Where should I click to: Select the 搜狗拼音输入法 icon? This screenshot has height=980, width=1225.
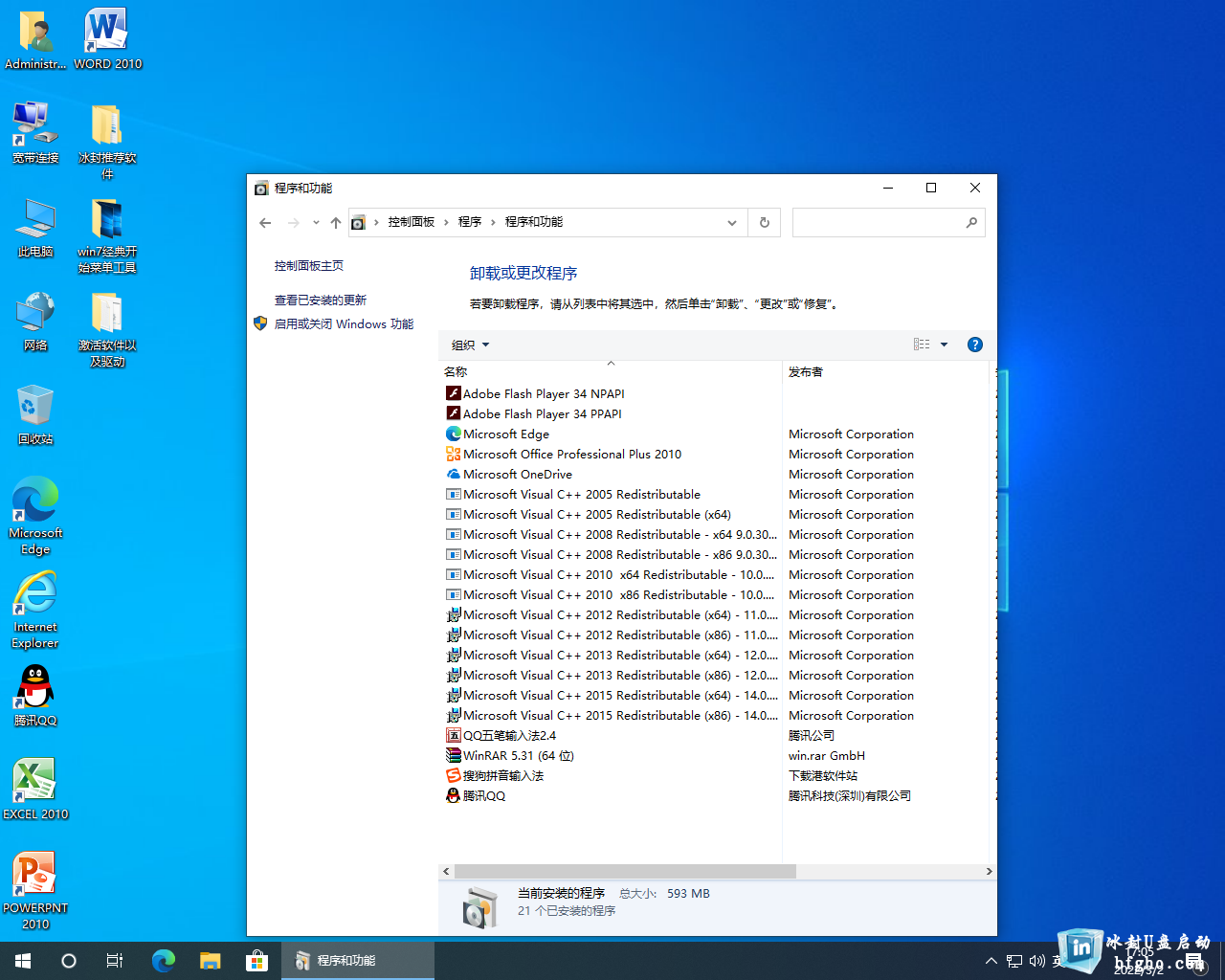(454, 775)
